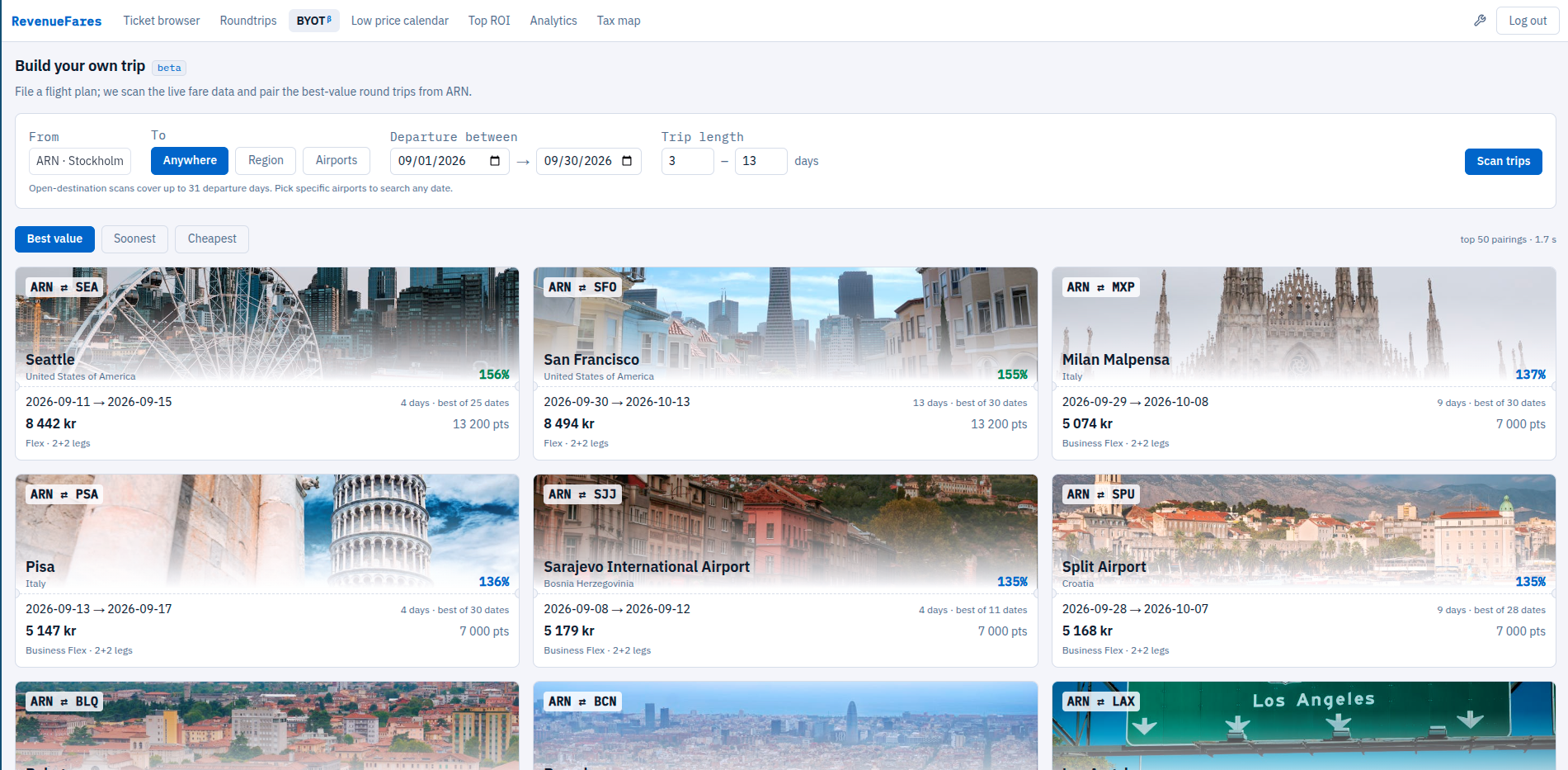Click the Log out button

(x=1528, y=21)
